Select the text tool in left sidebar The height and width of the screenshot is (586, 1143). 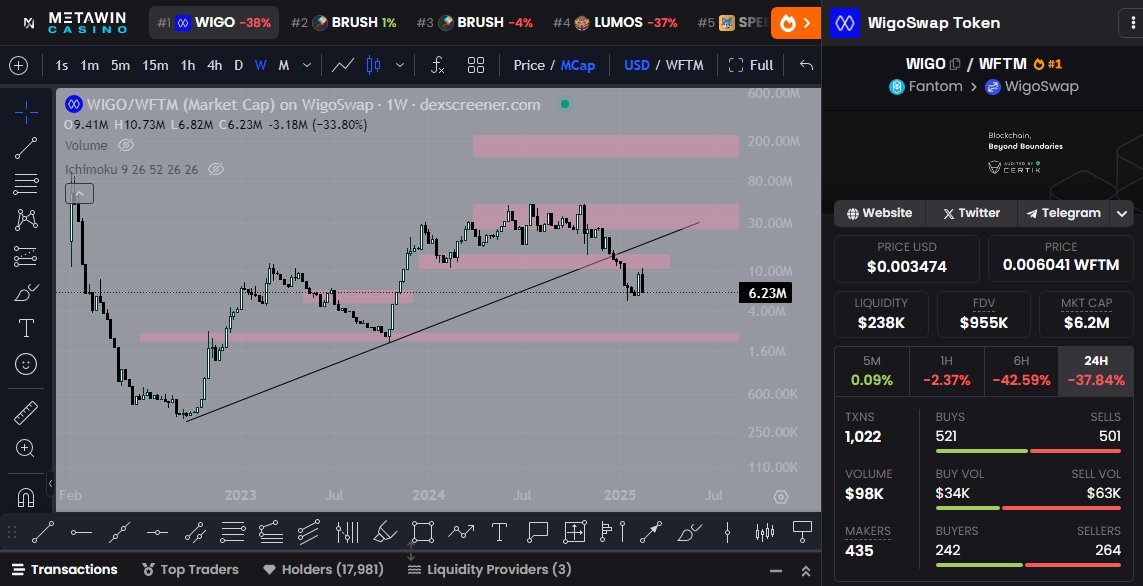point(26,328)
